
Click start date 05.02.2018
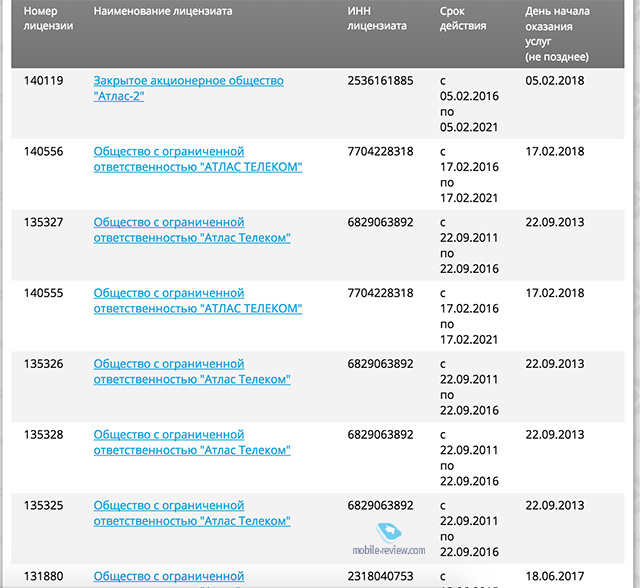[x=555, y=81]
